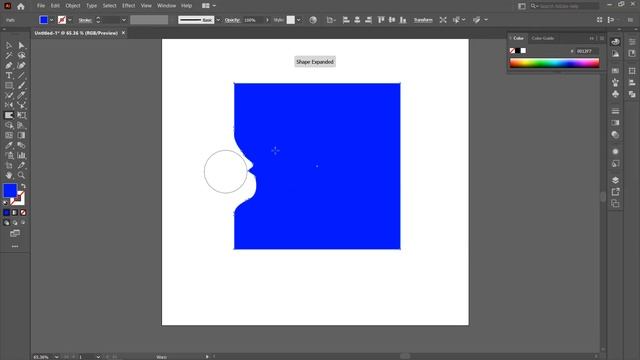The height and width of the screenshot is (360, 640).
Task: Close the Untitled-1 document tab
Action: click(123, 33)
